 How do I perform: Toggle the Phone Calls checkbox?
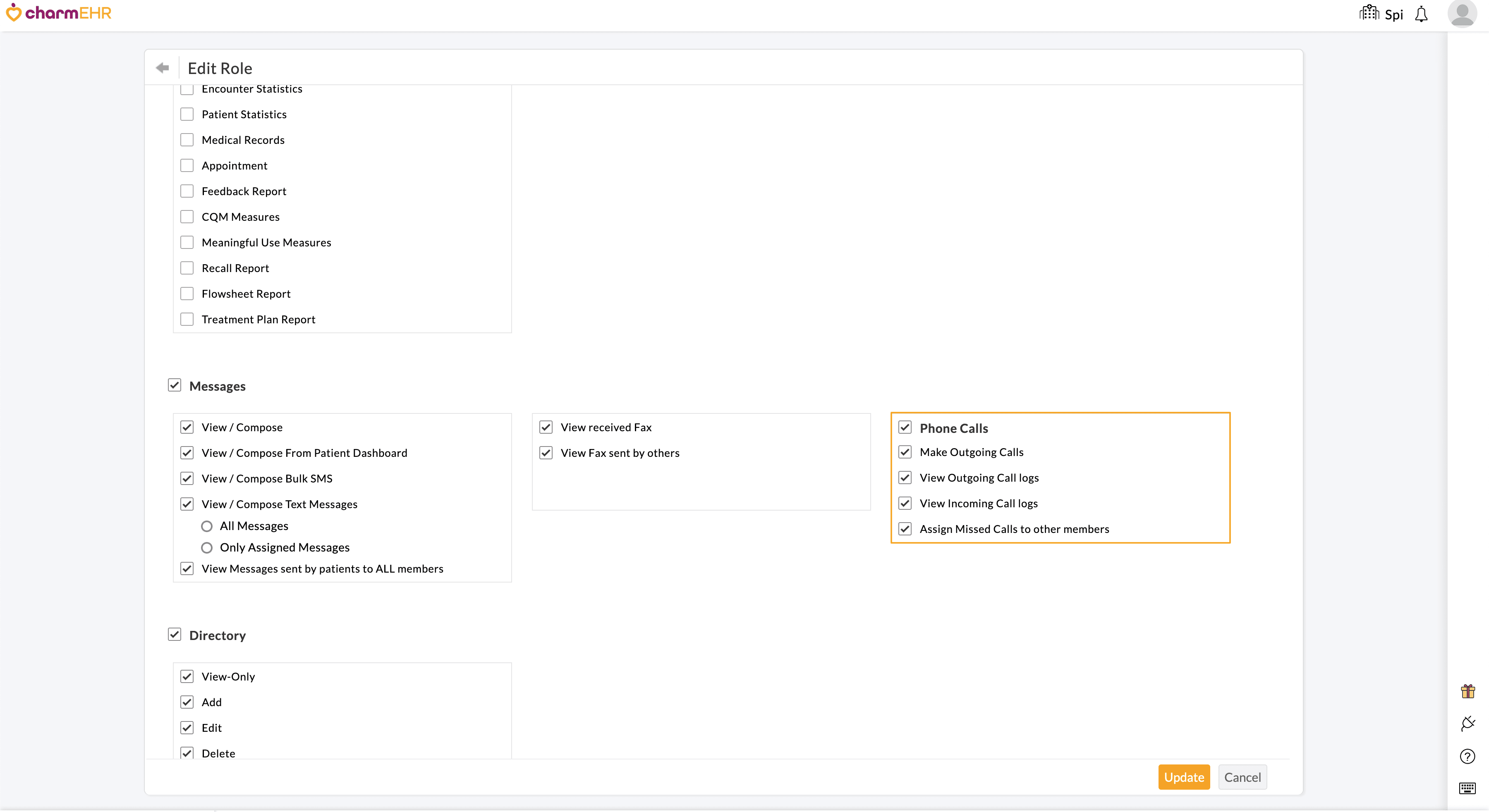[905, 427]
